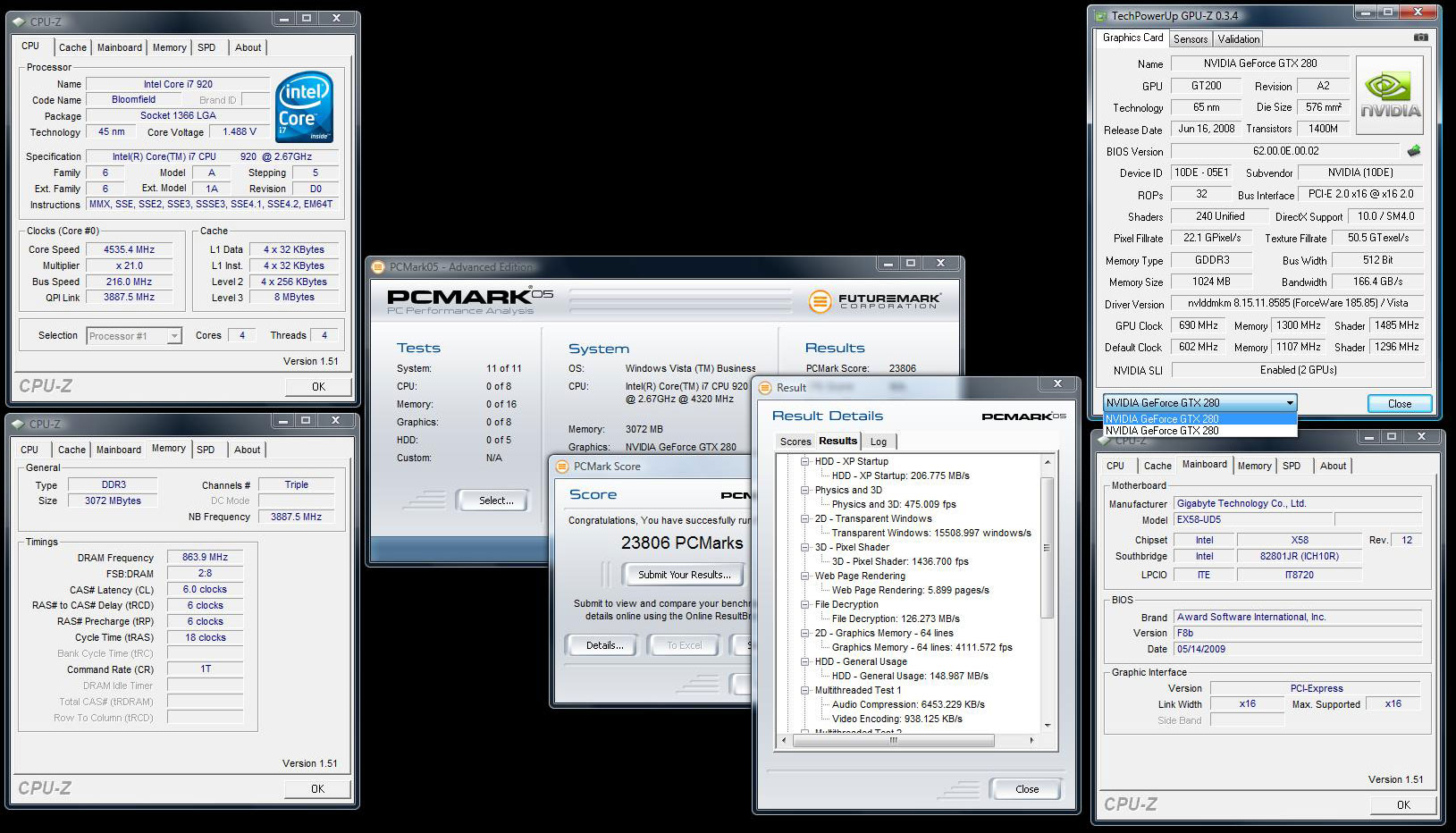Viewport: 1456px width, 833px height.
Task: Click the Driver Version field in GPU-Z
Action: click(x=1298, y=304)
